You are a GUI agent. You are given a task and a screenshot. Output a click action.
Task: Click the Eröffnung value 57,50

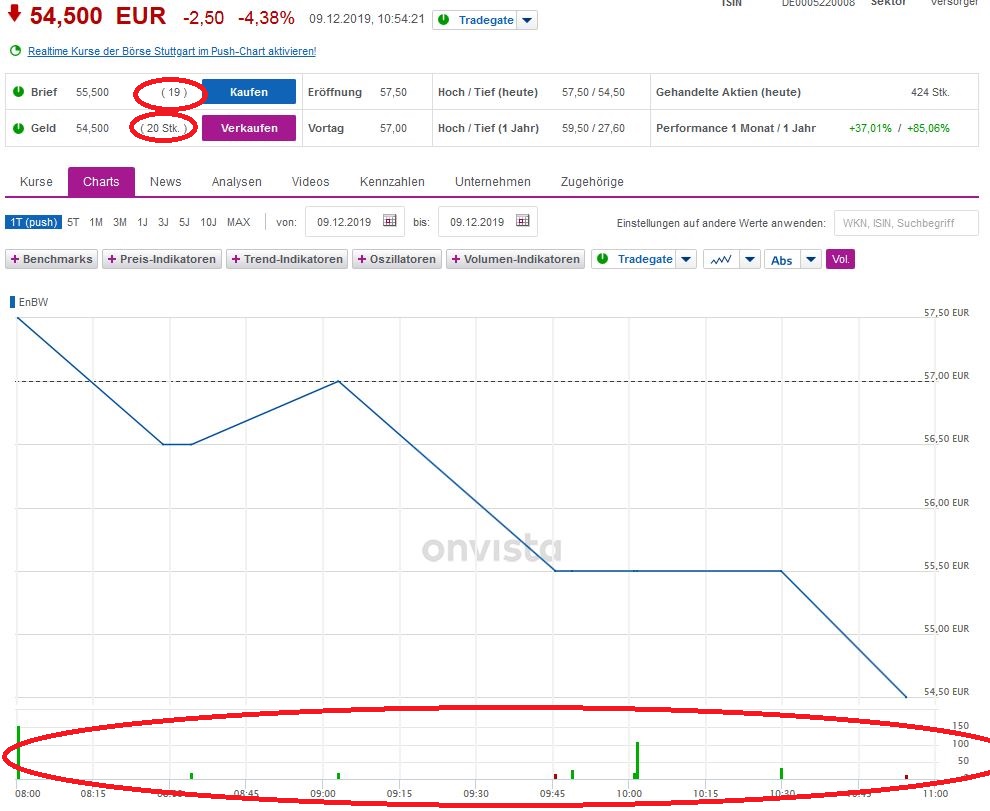click(393, 92)
